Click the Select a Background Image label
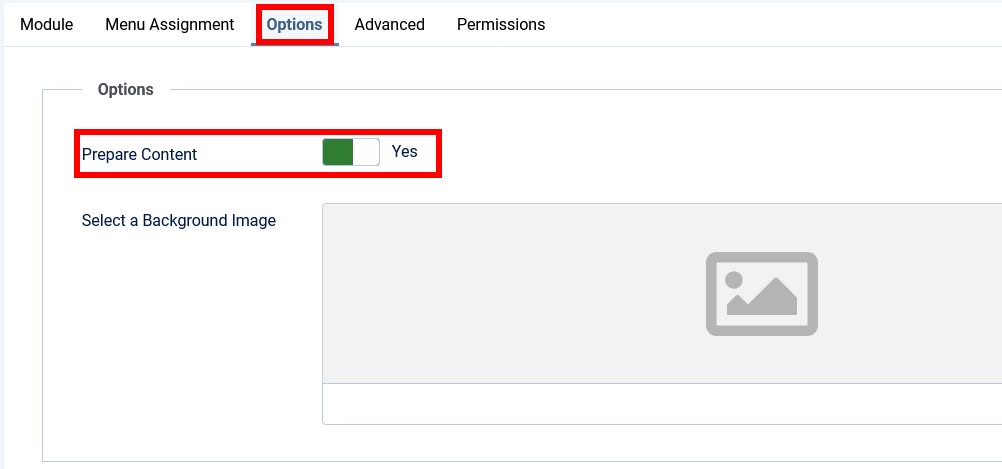1002x469 pixels. [x=179, y=220]
